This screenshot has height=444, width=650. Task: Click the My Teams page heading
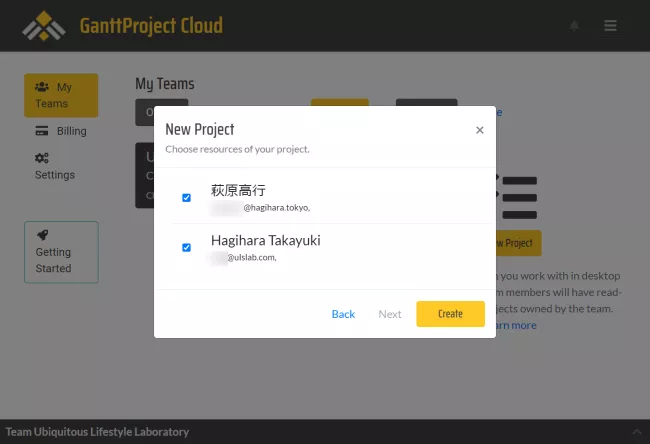pos(165,84)
